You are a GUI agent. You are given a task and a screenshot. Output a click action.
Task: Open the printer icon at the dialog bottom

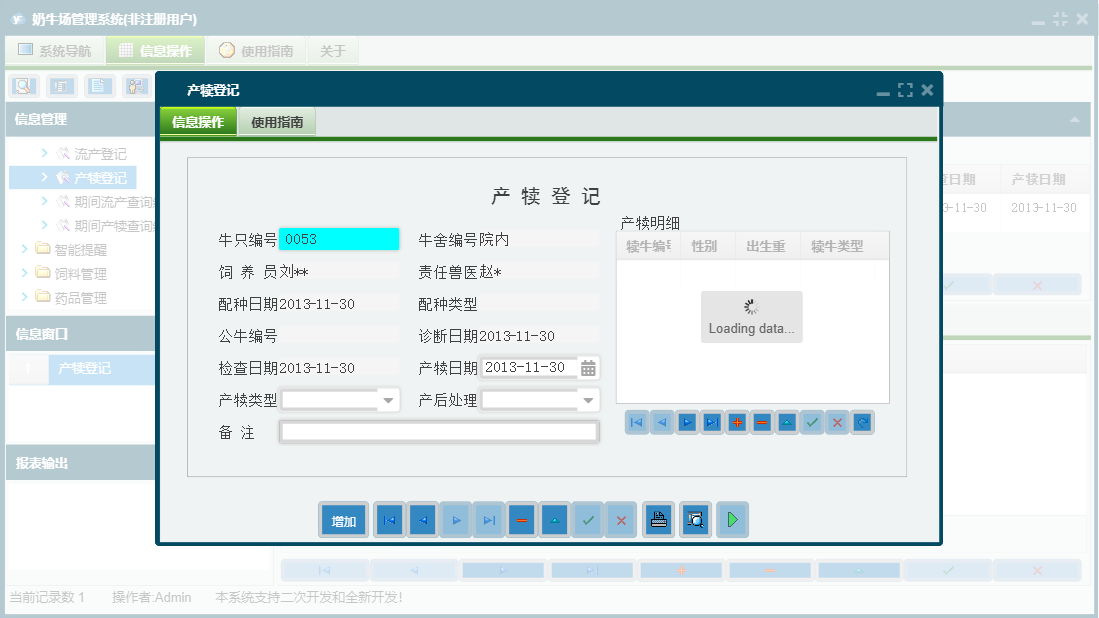click(x=658, y=519)
